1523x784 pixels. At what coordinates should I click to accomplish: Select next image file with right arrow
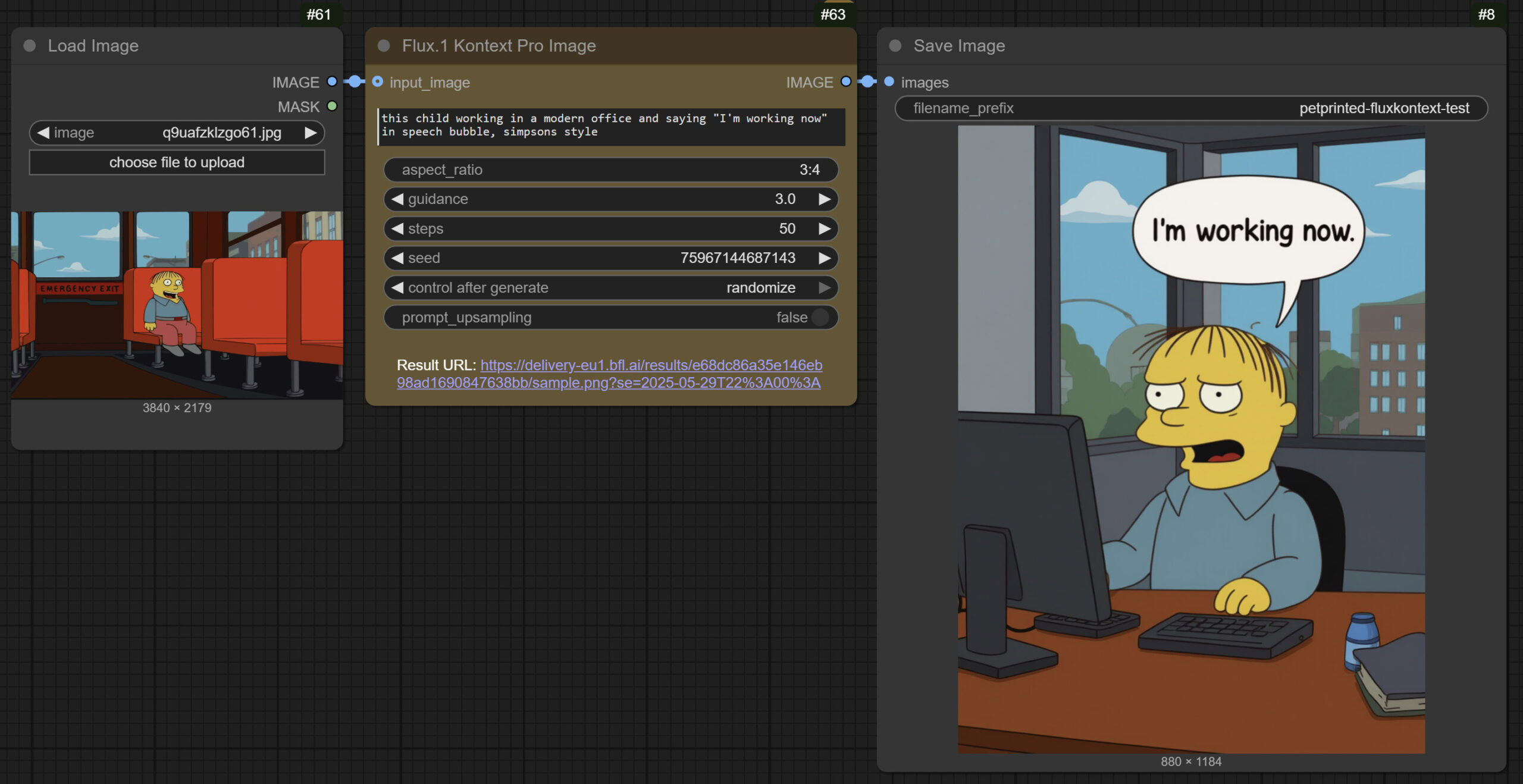(311, 133)
